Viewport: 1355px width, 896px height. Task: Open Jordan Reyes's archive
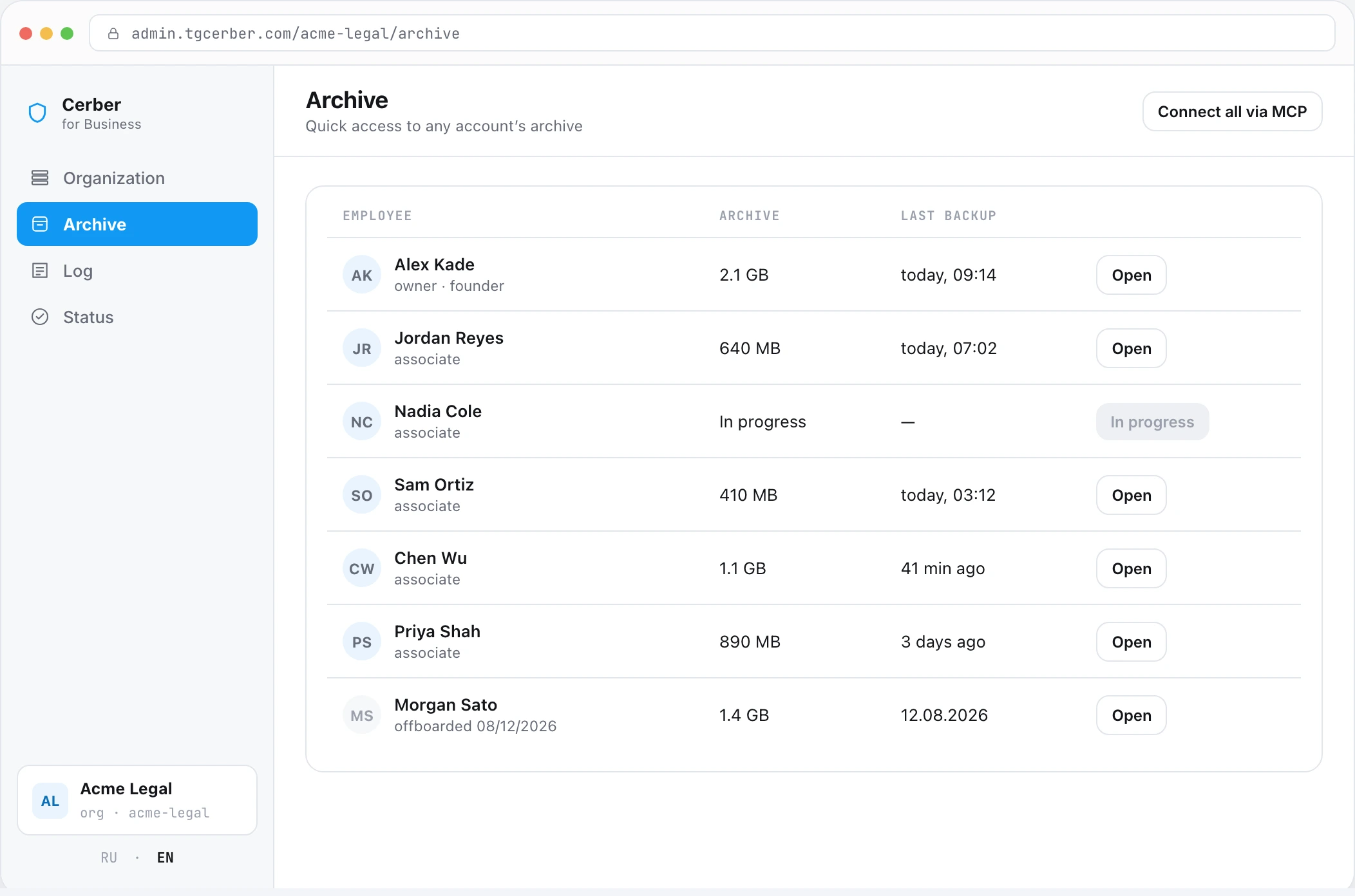(1131, 348)
